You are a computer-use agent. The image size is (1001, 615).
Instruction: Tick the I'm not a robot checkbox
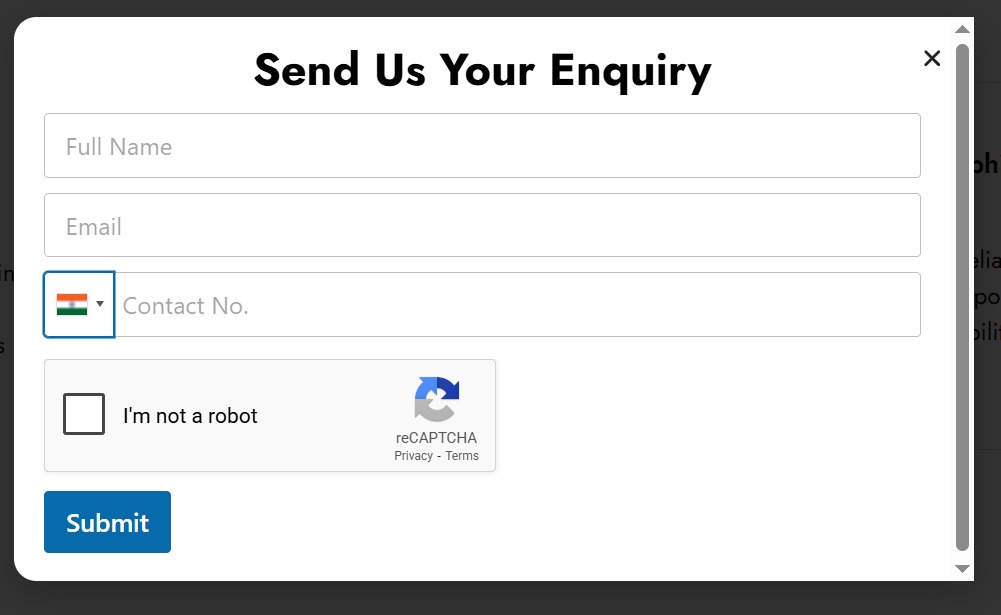coord(84,415)
